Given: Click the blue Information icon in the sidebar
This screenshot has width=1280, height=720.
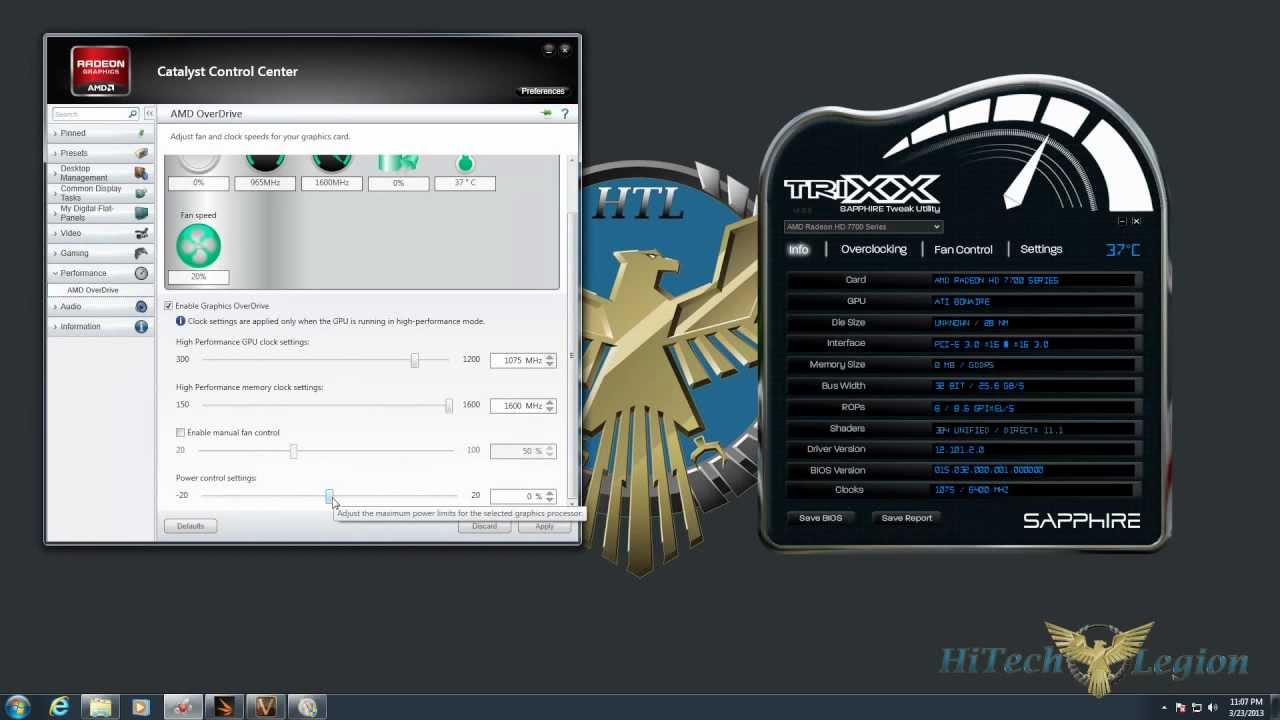Looking at the screenshot, I should [141, 326].
